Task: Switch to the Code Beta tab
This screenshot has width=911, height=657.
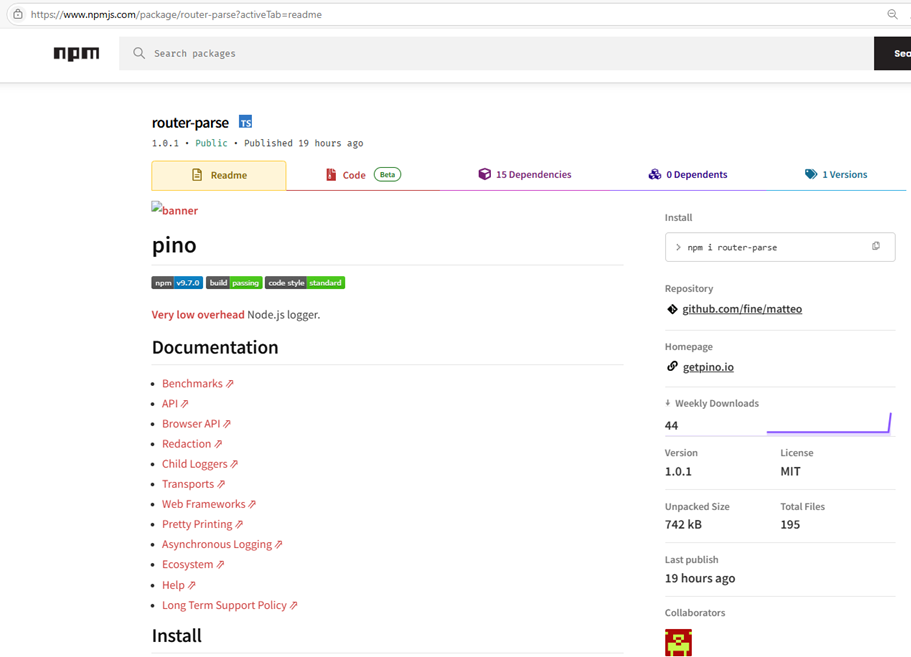Action: point(363,175)
